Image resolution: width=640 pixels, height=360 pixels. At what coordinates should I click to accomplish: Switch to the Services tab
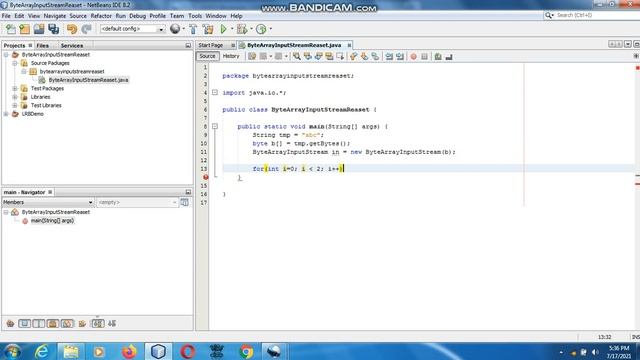coord(72,46)
